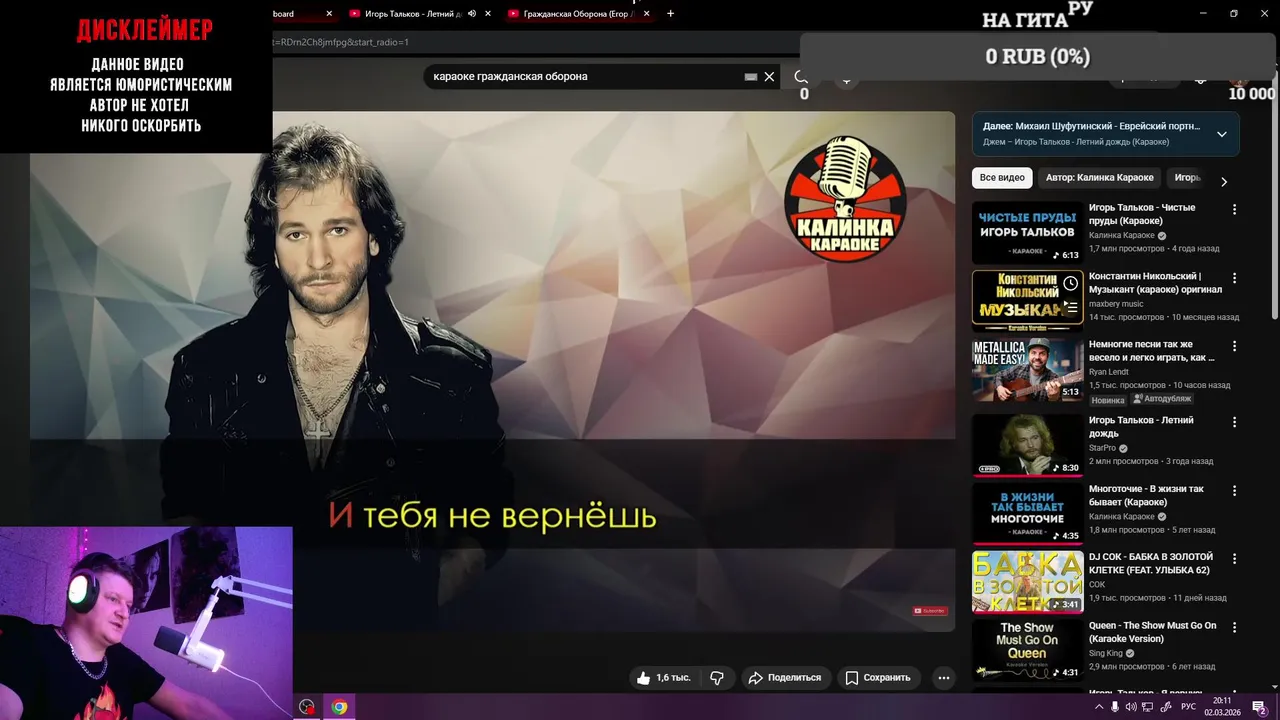Show more filter chips with right arrow
The image size is (1280, 720).
1224,181
